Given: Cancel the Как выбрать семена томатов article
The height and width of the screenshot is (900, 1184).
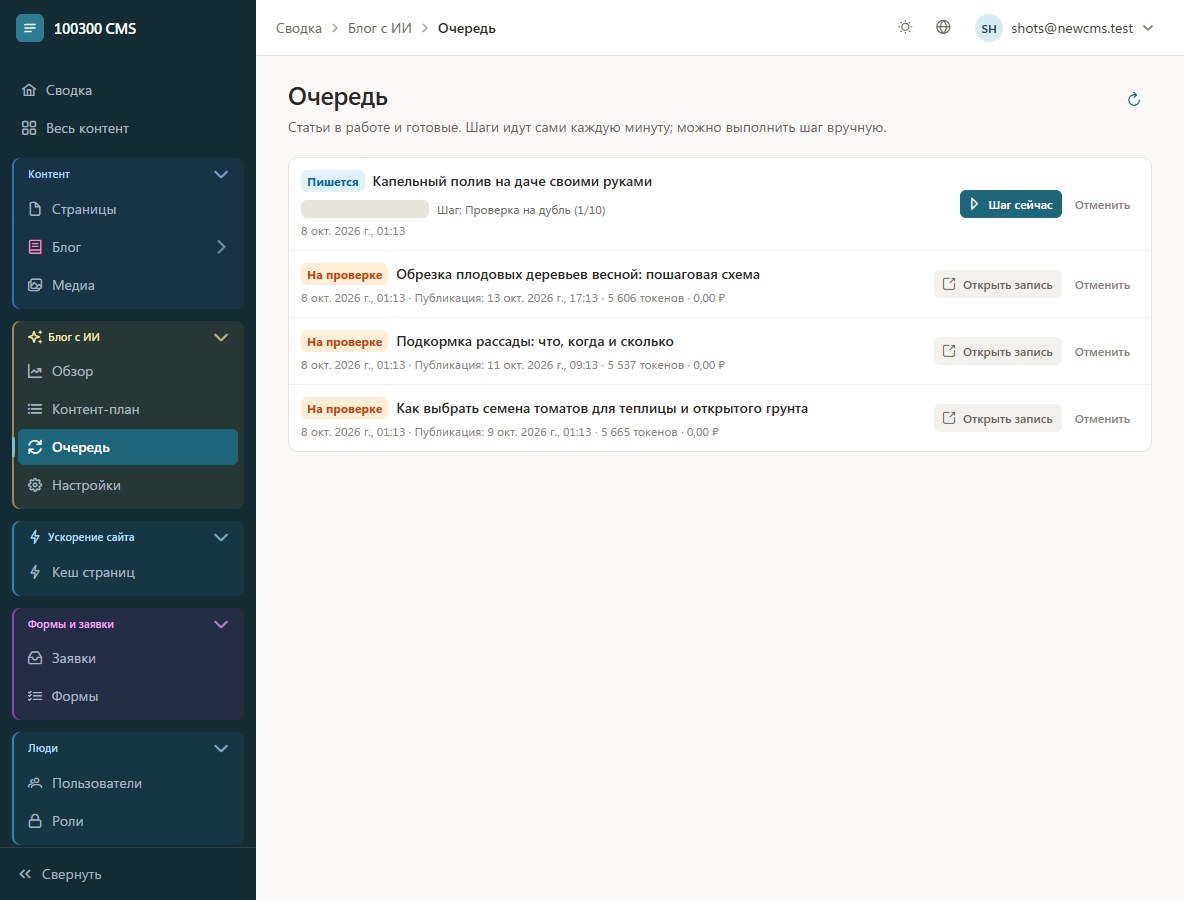Looking at the screenshot, I should click(x=1102, y=419).
